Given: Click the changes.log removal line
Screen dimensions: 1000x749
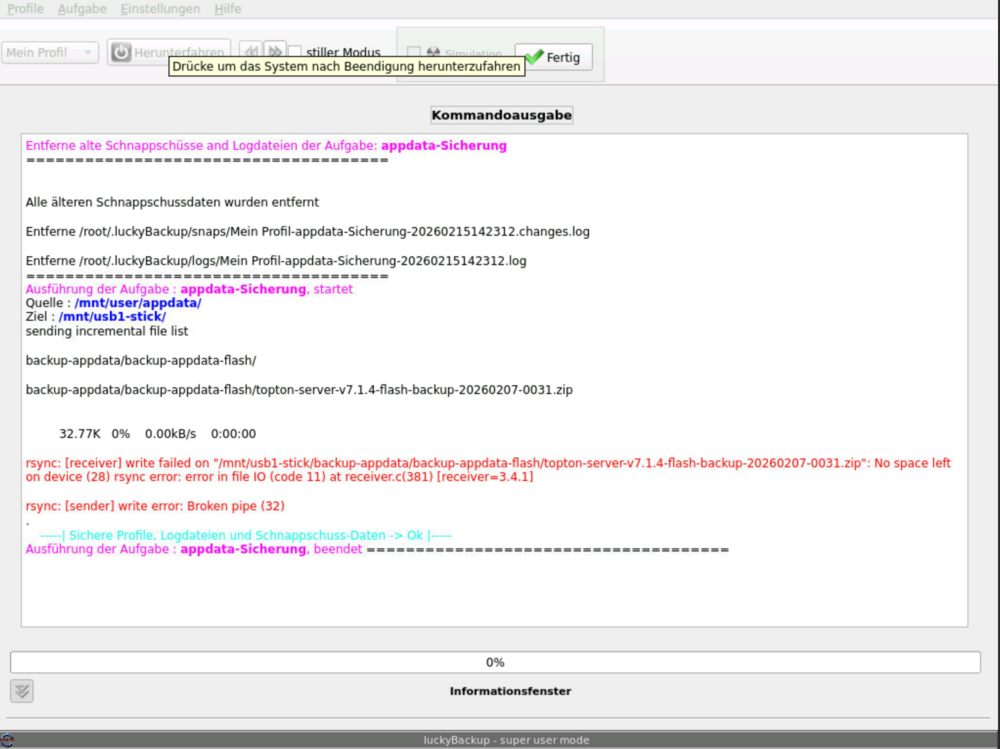Looking at the screenshot, I should click(307, 232).
